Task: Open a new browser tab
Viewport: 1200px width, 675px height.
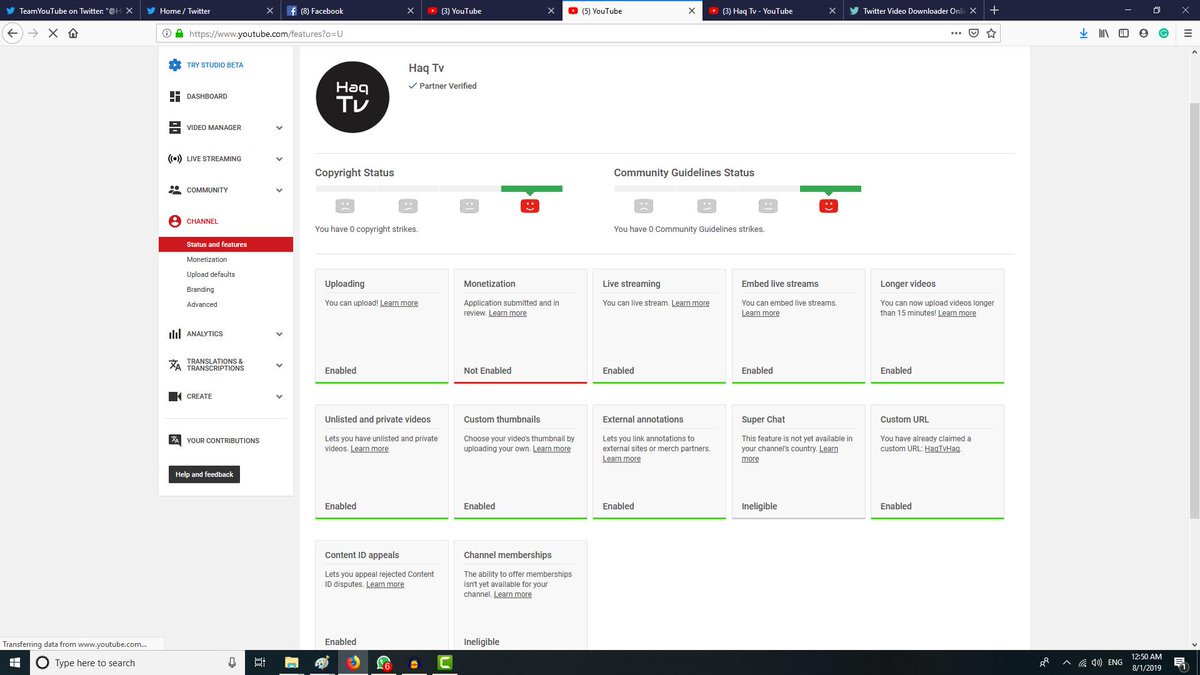Action: click(x=994, y=10)
